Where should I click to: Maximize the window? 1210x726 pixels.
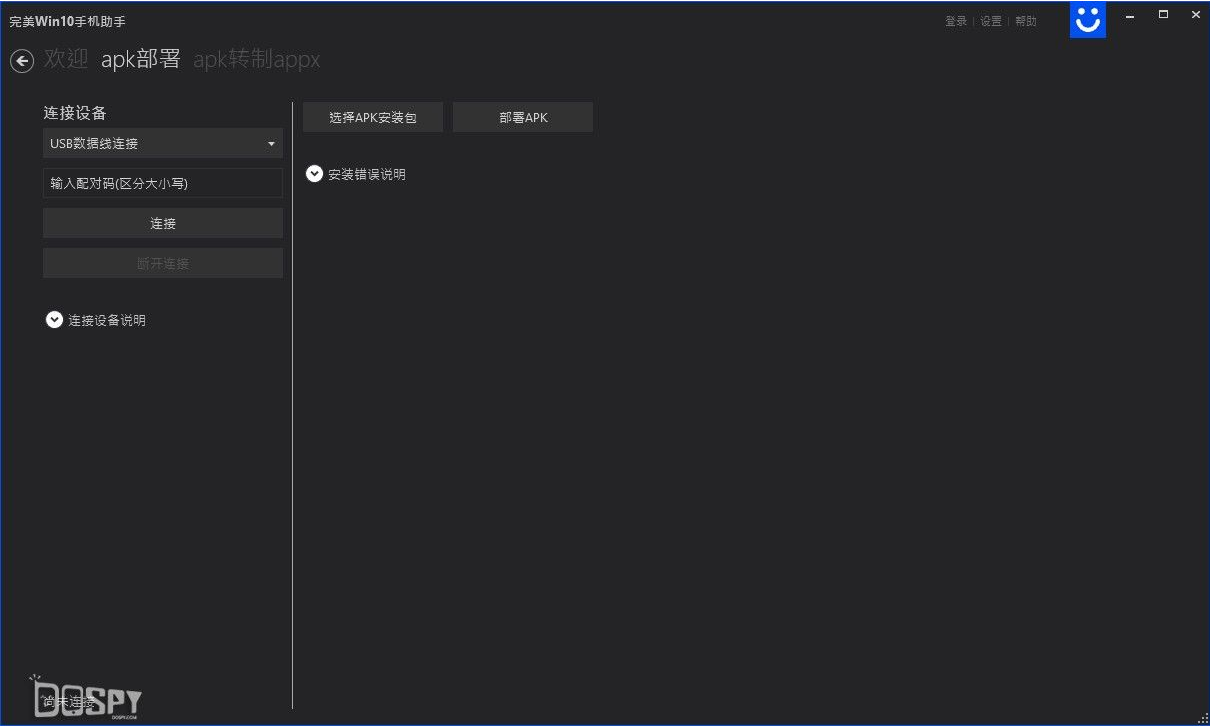pos(1163,15)
